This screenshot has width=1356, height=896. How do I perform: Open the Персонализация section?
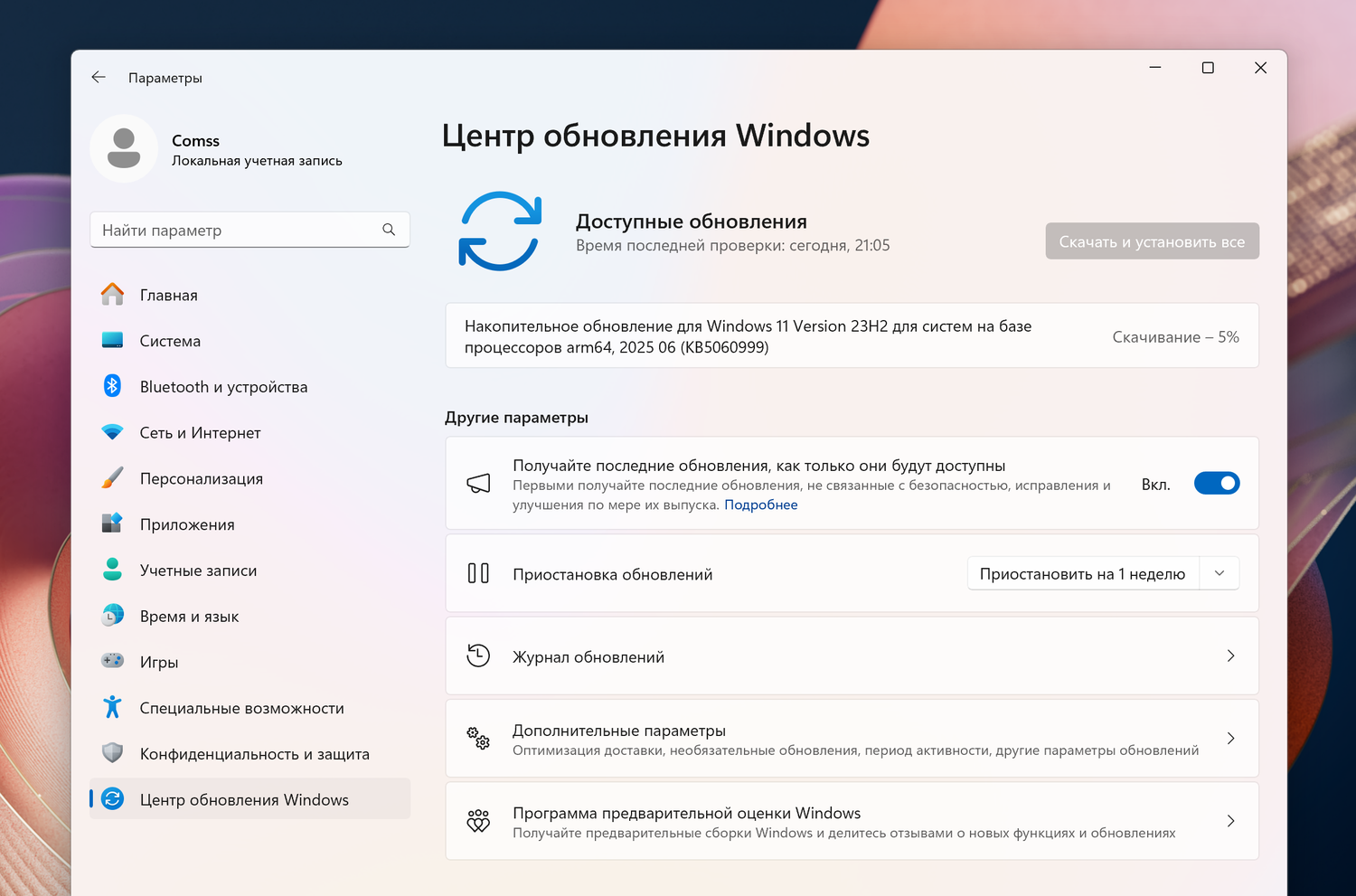coord(250,478)
